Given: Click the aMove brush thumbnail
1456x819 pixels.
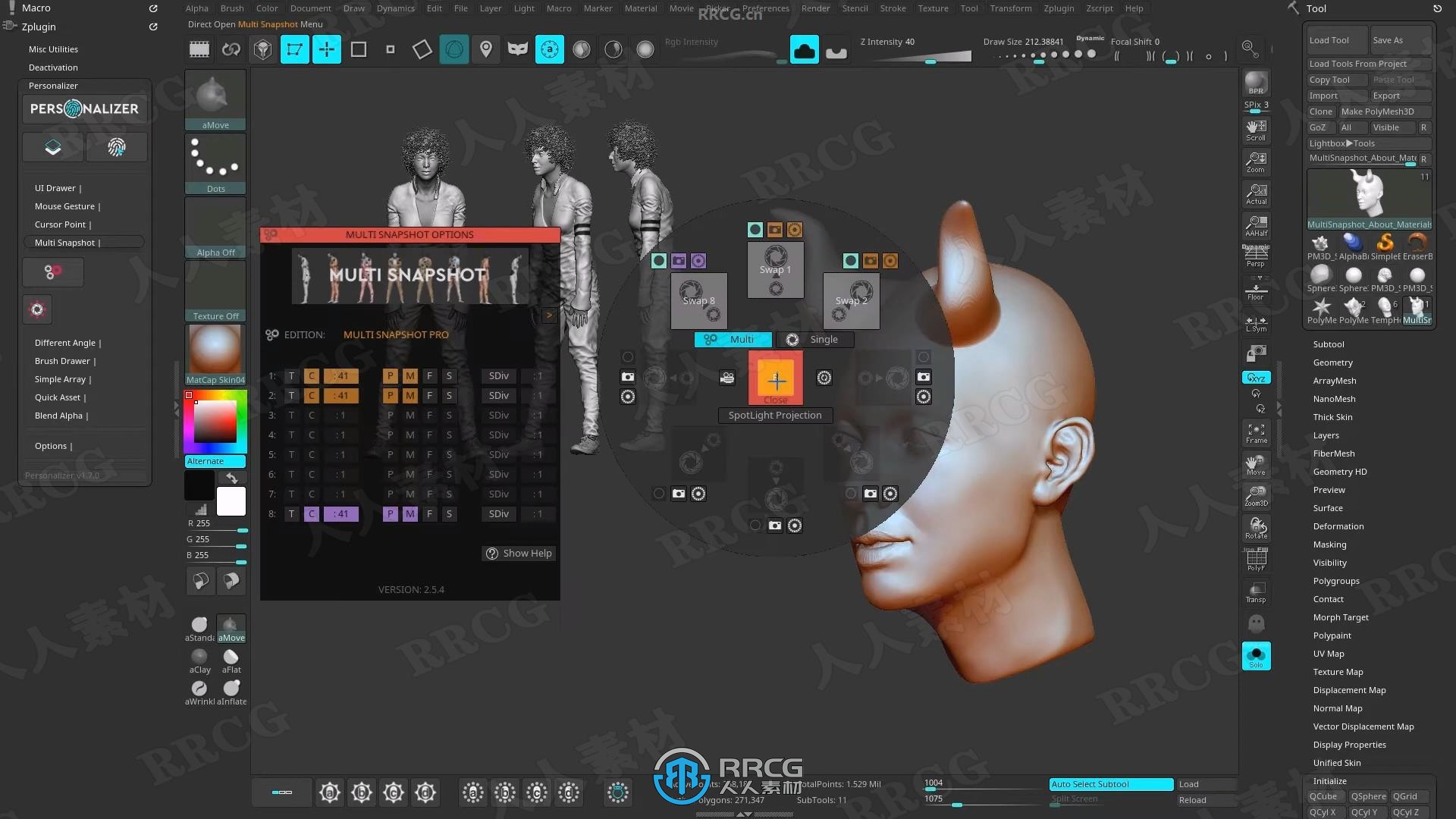Looking at the screenshot, I should pos(215,100).
